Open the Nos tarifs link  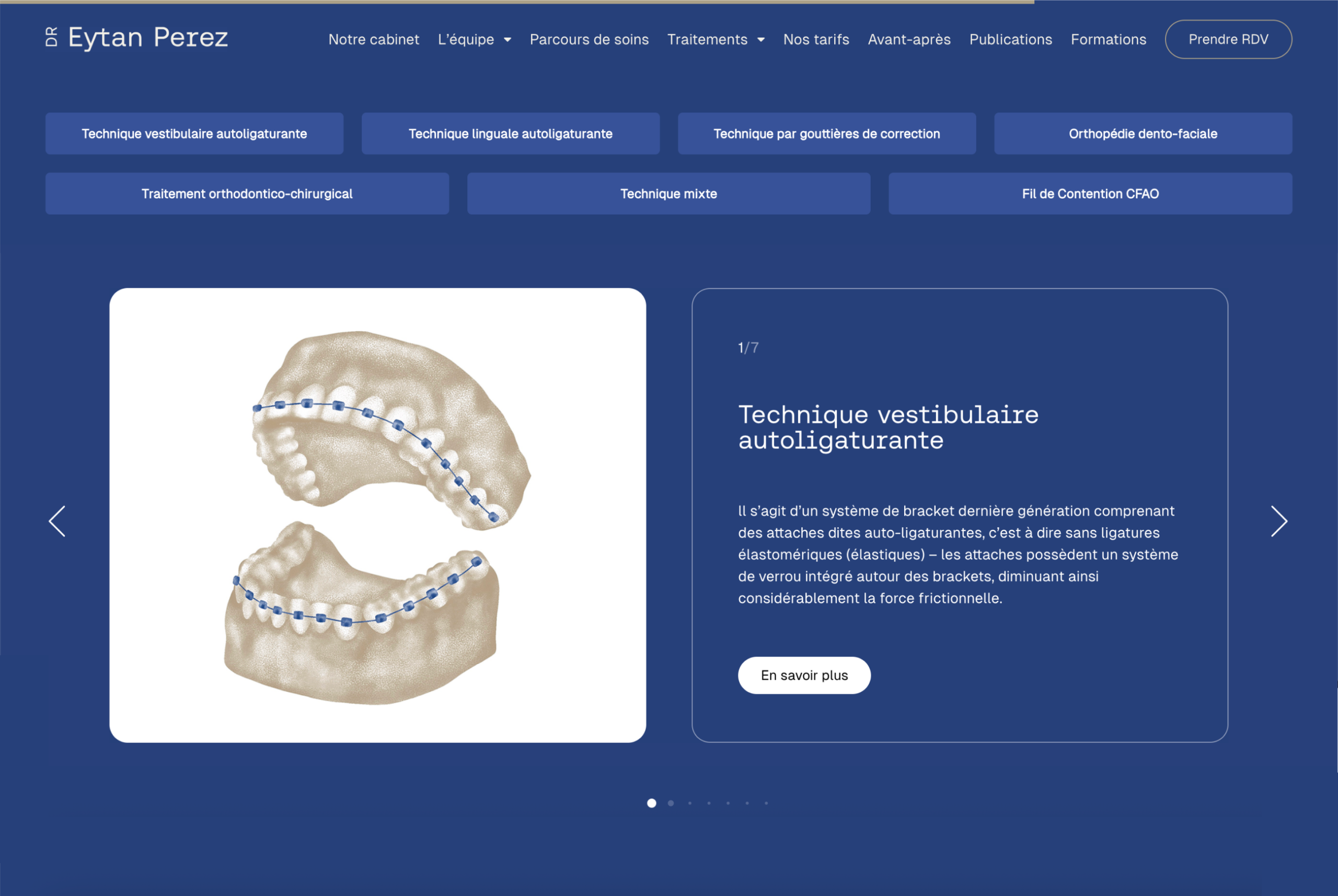815,39
